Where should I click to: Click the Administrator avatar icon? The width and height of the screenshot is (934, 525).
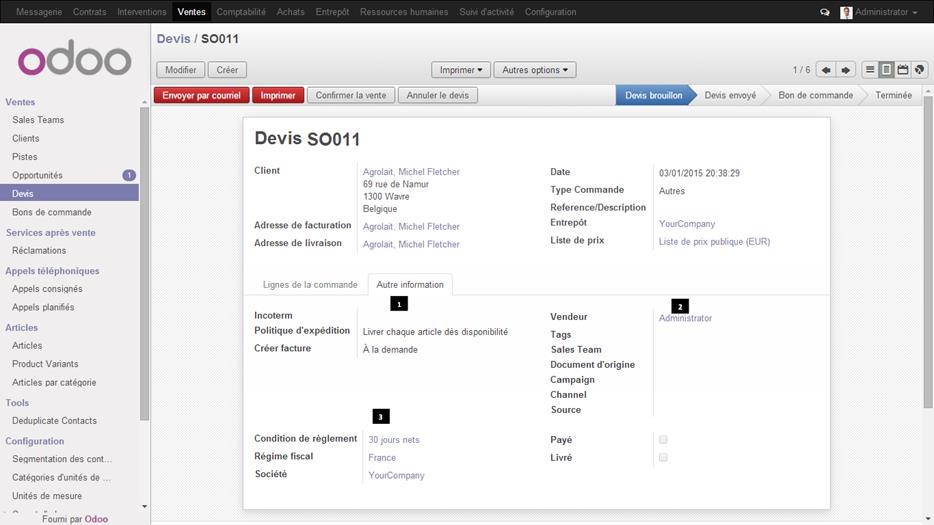[x=846, y=12]
